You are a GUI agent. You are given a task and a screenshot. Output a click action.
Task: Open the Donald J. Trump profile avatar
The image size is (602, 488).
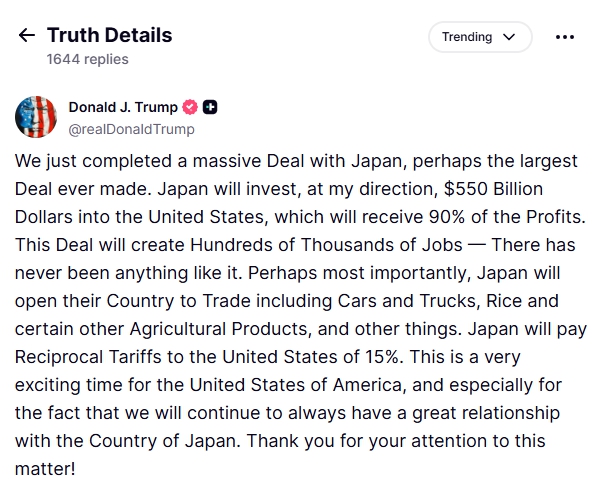(x=35, y=117)
